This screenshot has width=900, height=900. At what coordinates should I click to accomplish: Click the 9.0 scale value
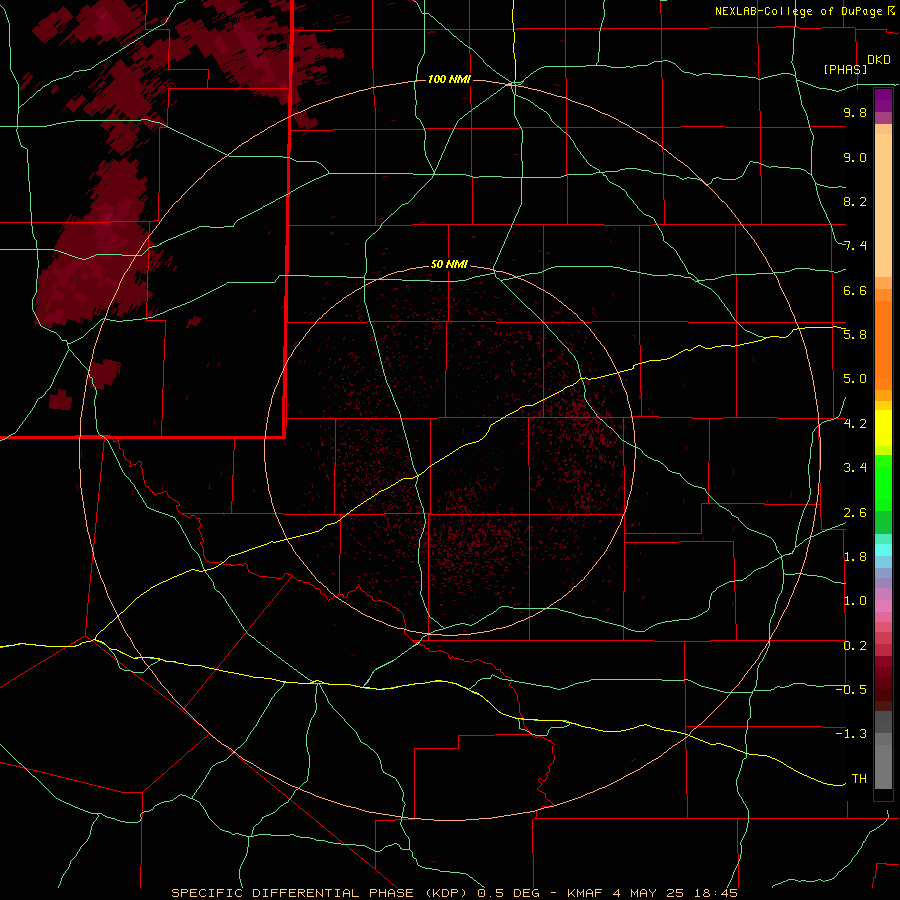[855, 157]
